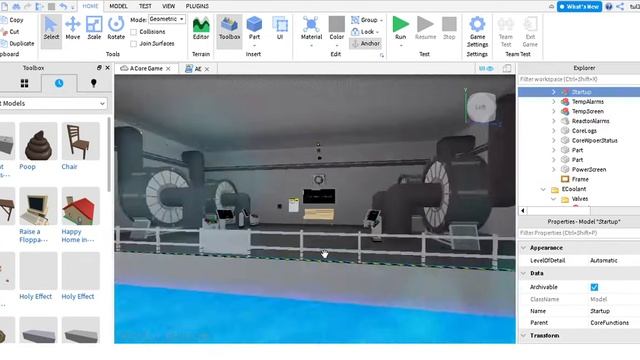
Task: Open the Material picker
Action: pyautogui.click(x=311, y=29)
